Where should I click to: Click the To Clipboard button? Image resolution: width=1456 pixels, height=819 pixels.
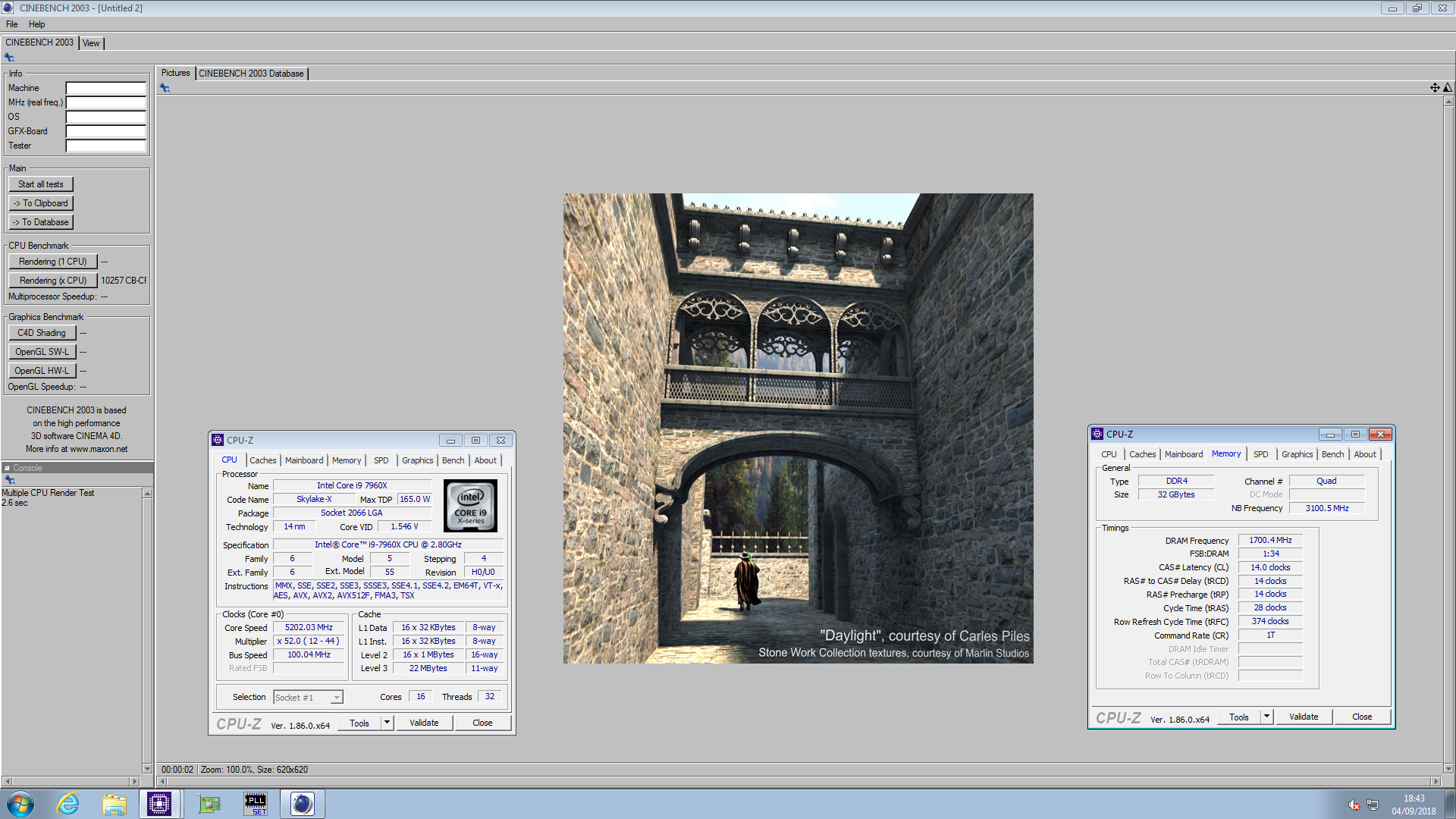tap(41, 203)
